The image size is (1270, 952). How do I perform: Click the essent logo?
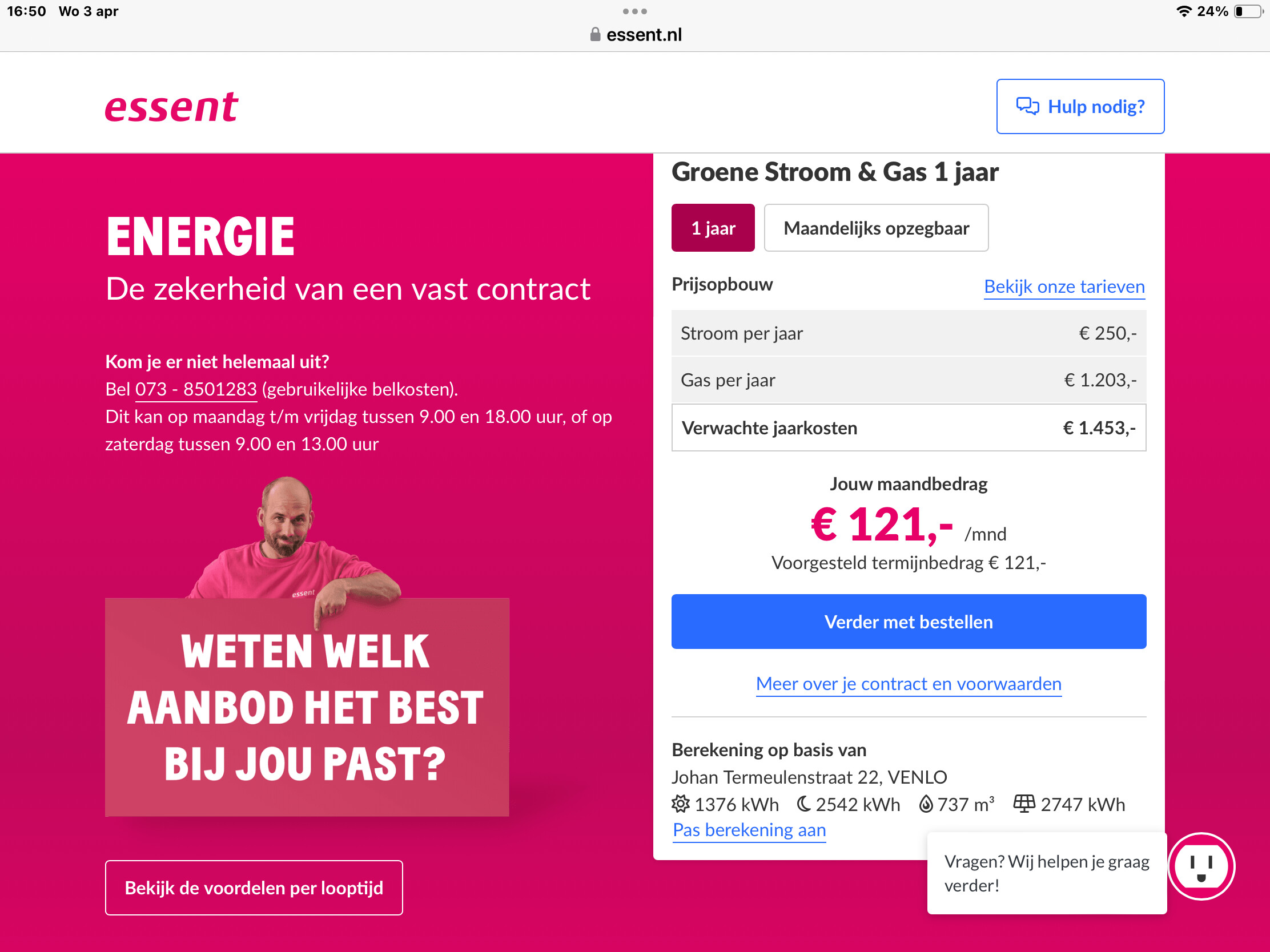[x=171, y=107]
